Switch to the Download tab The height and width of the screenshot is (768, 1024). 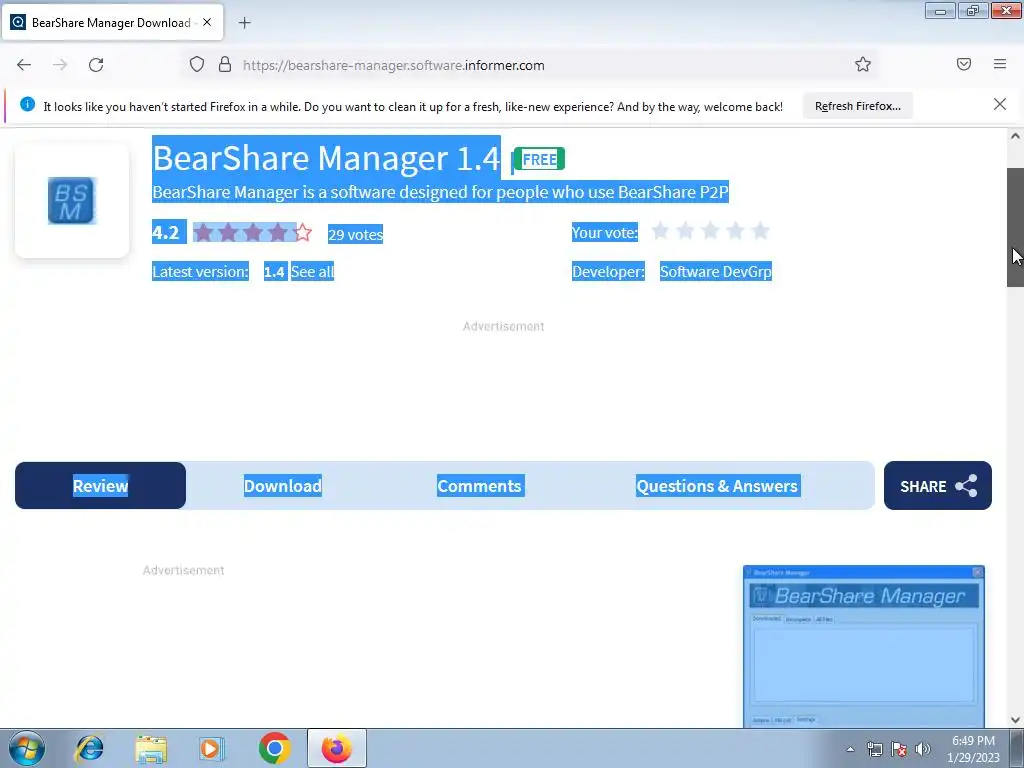pyautogui.click(x=283, y=486)
